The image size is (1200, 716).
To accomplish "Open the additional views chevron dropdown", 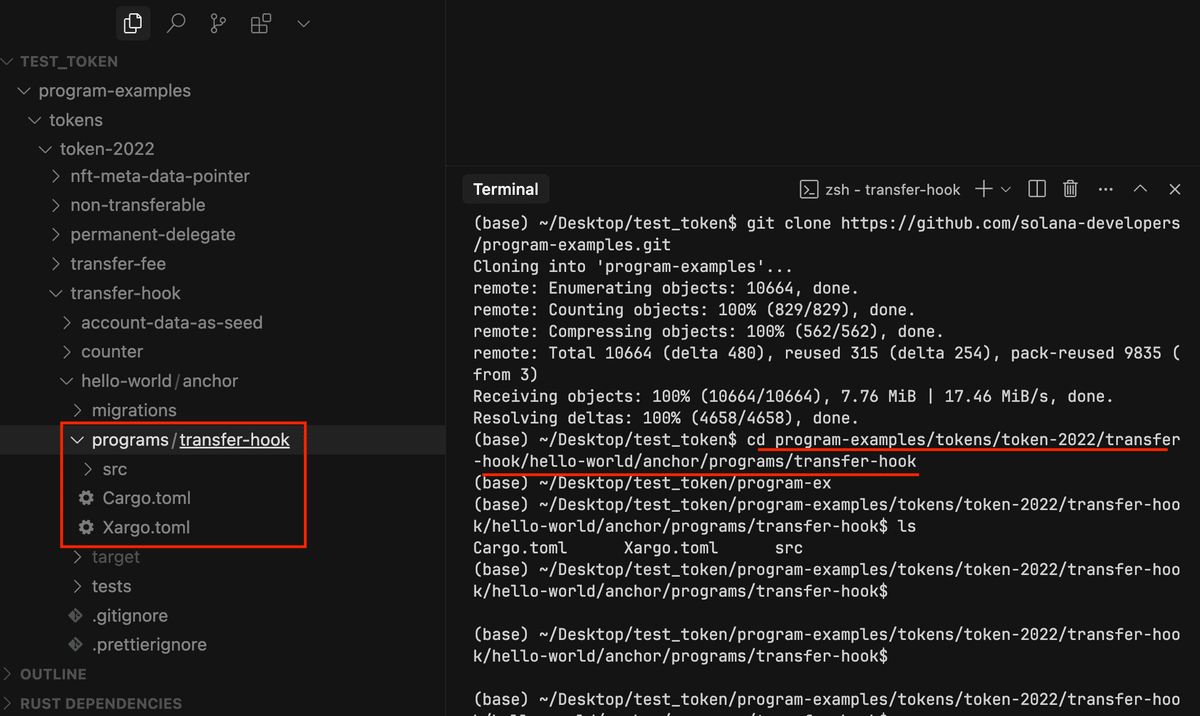I will point(303,22).
